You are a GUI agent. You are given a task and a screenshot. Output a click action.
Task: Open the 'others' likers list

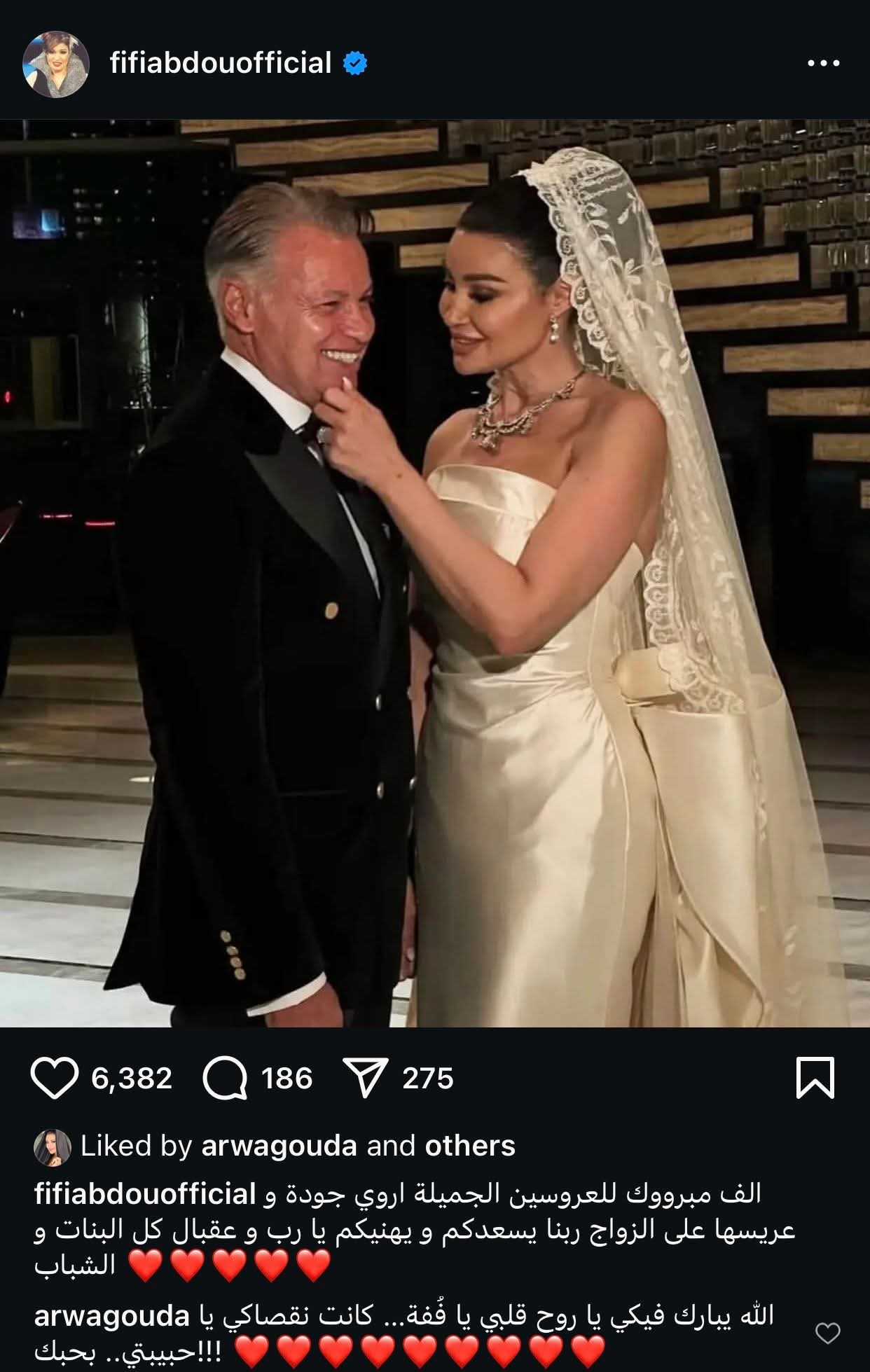point(470,1146)
